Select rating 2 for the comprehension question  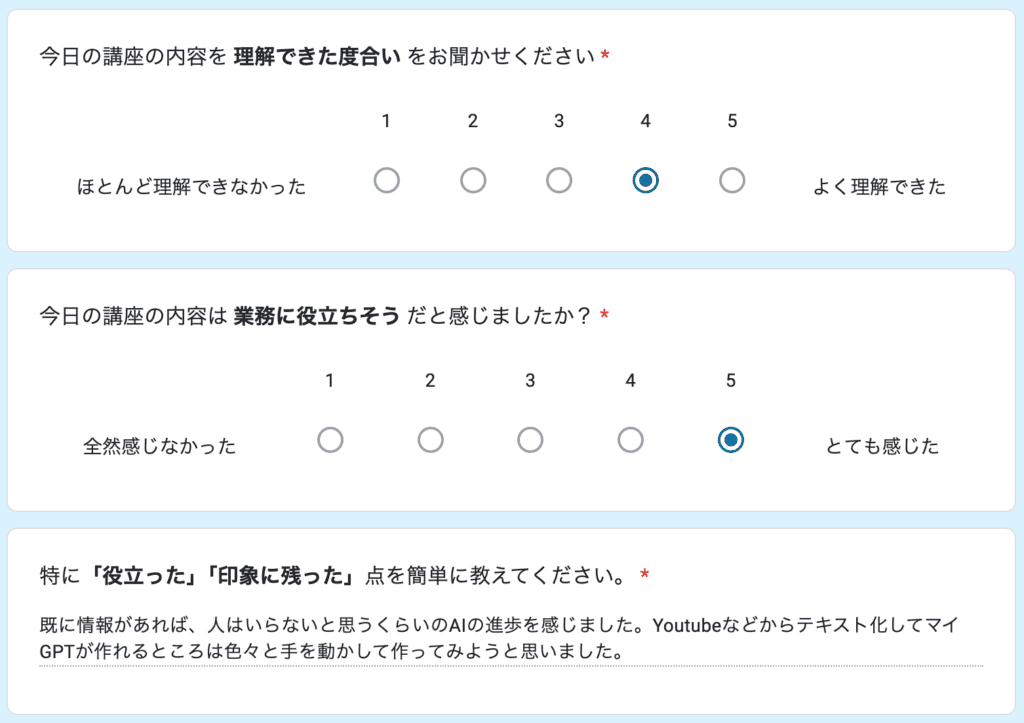pyautogui.click(x=473, y=180)
